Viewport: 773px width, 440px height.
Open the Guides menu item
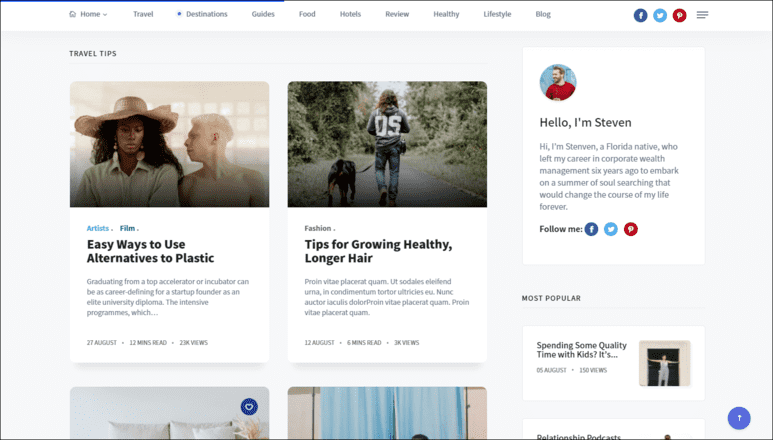coord(263,15)
